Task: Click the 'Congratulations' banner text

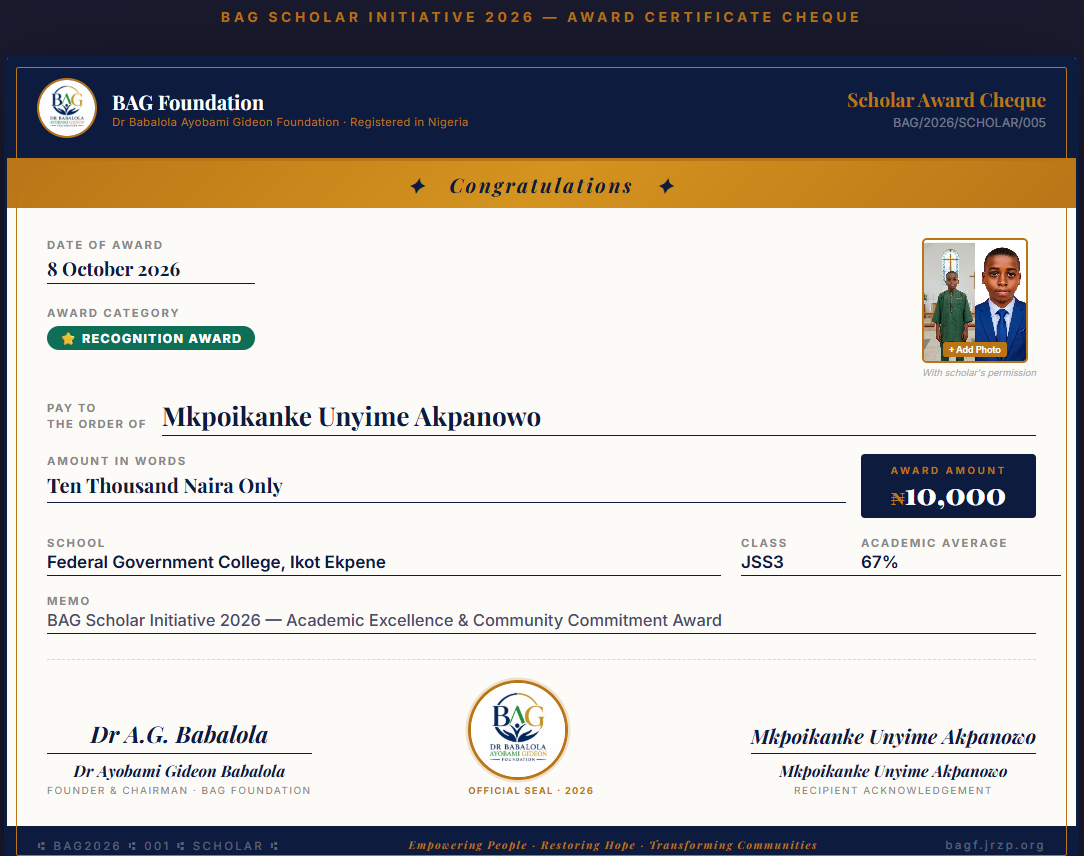Action: (x=541, y=186)
